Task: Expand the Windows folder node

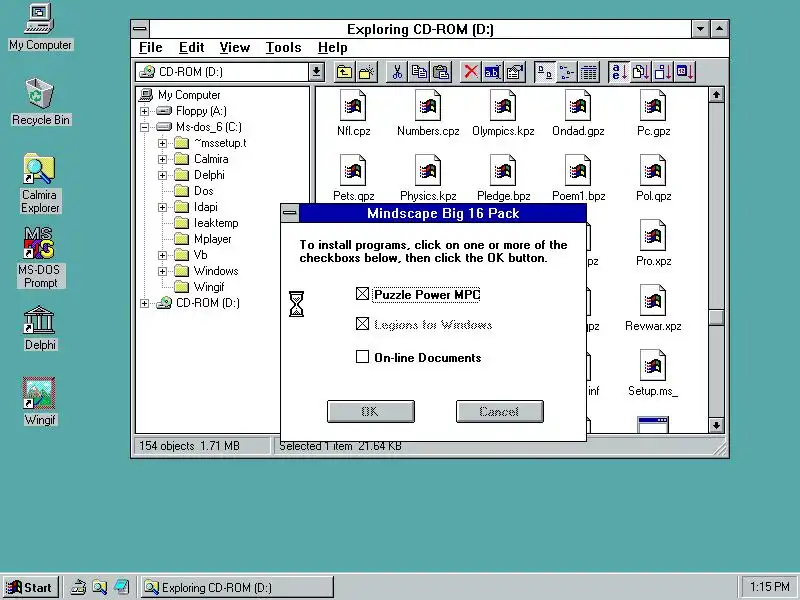Action: pyautogui.click(x=162, y=271)
